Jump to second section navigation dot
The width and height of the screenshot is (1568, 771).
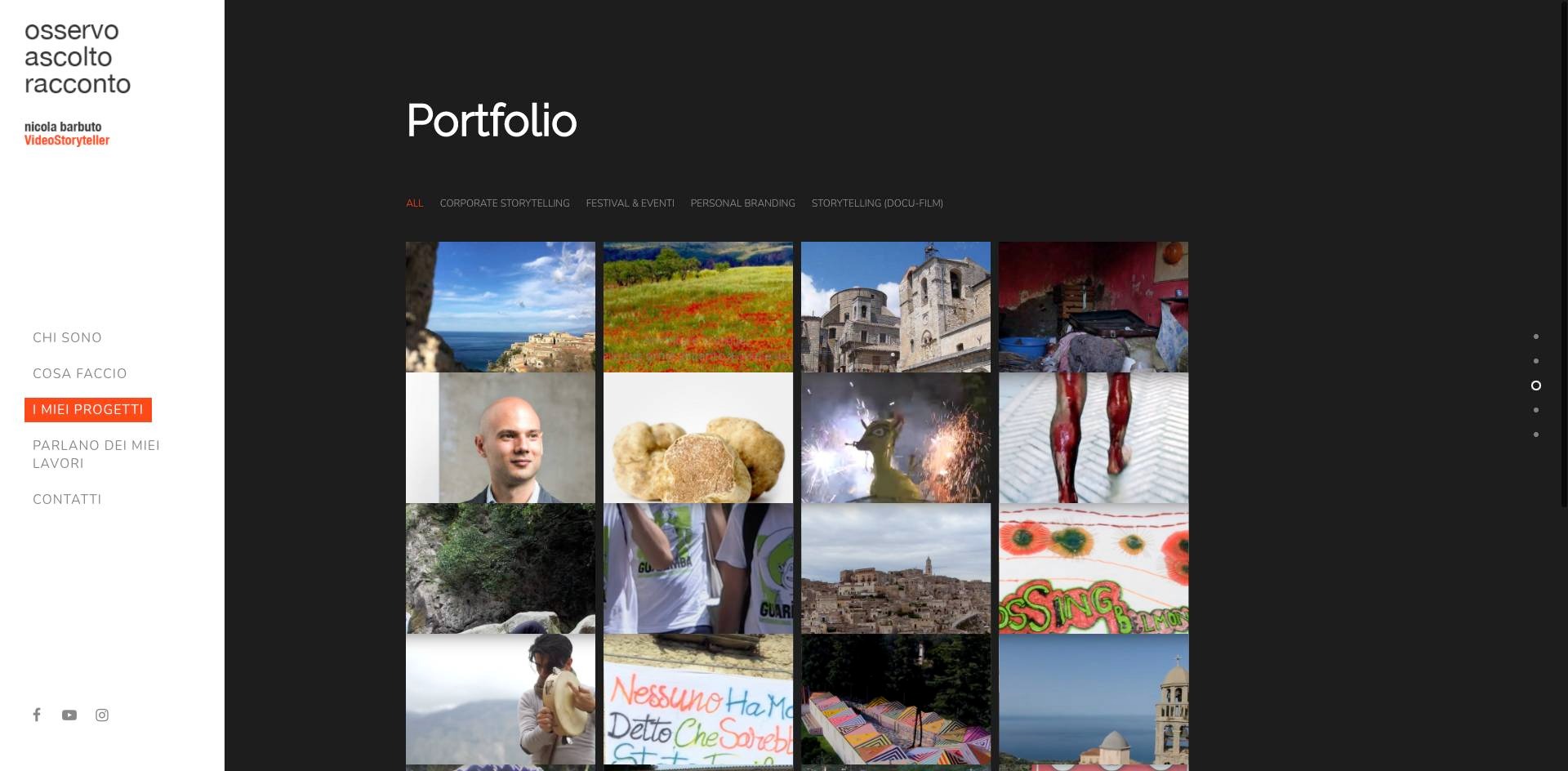tap(1536, 361)
